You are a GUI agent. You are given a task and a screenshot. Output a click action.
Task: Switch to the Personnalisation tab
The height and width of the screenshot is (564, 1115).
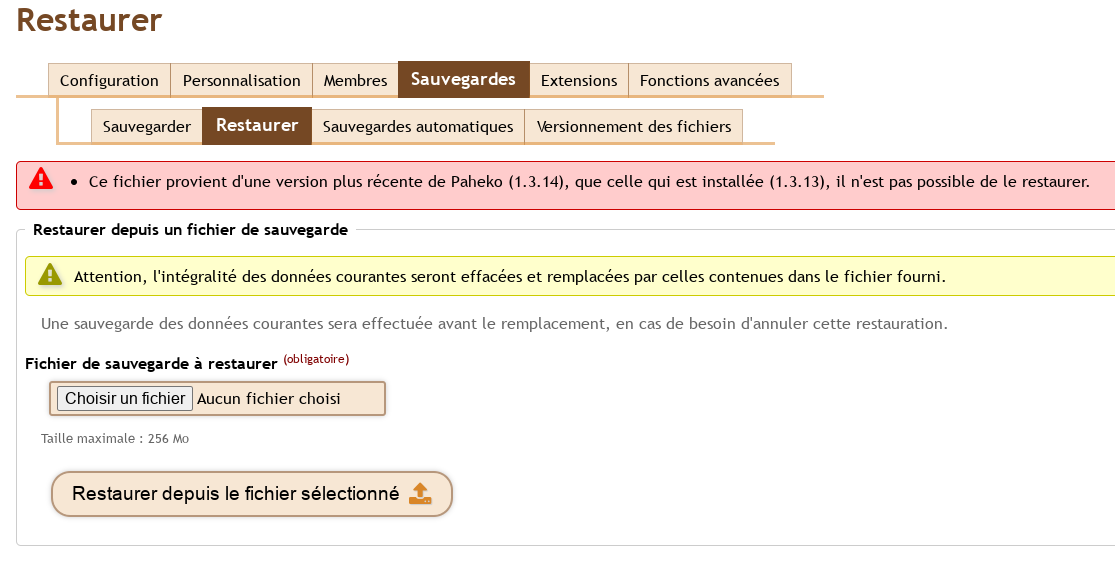coord(242,80)
